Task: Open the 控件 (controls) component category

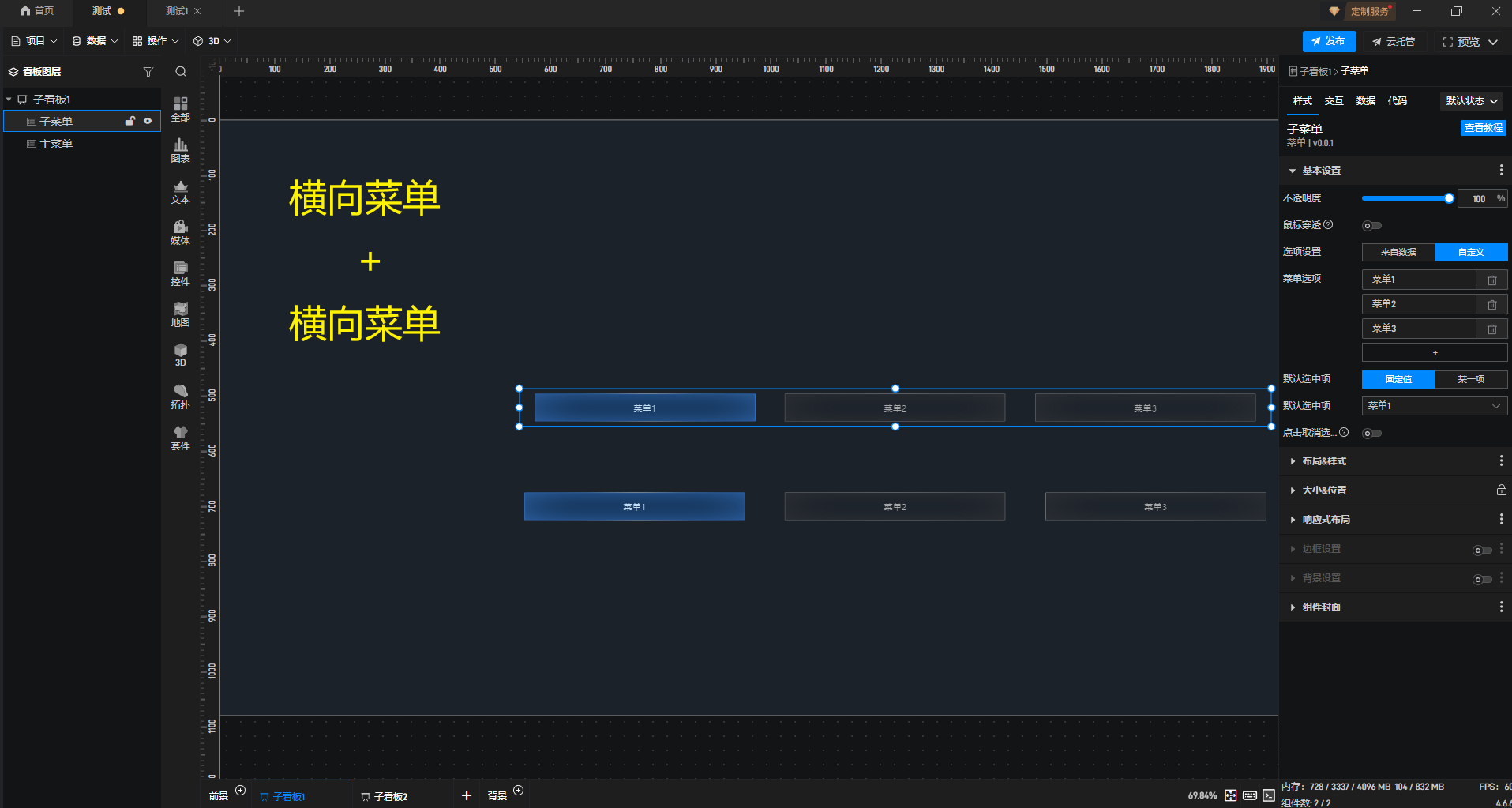Action: (x=180, y=273)
